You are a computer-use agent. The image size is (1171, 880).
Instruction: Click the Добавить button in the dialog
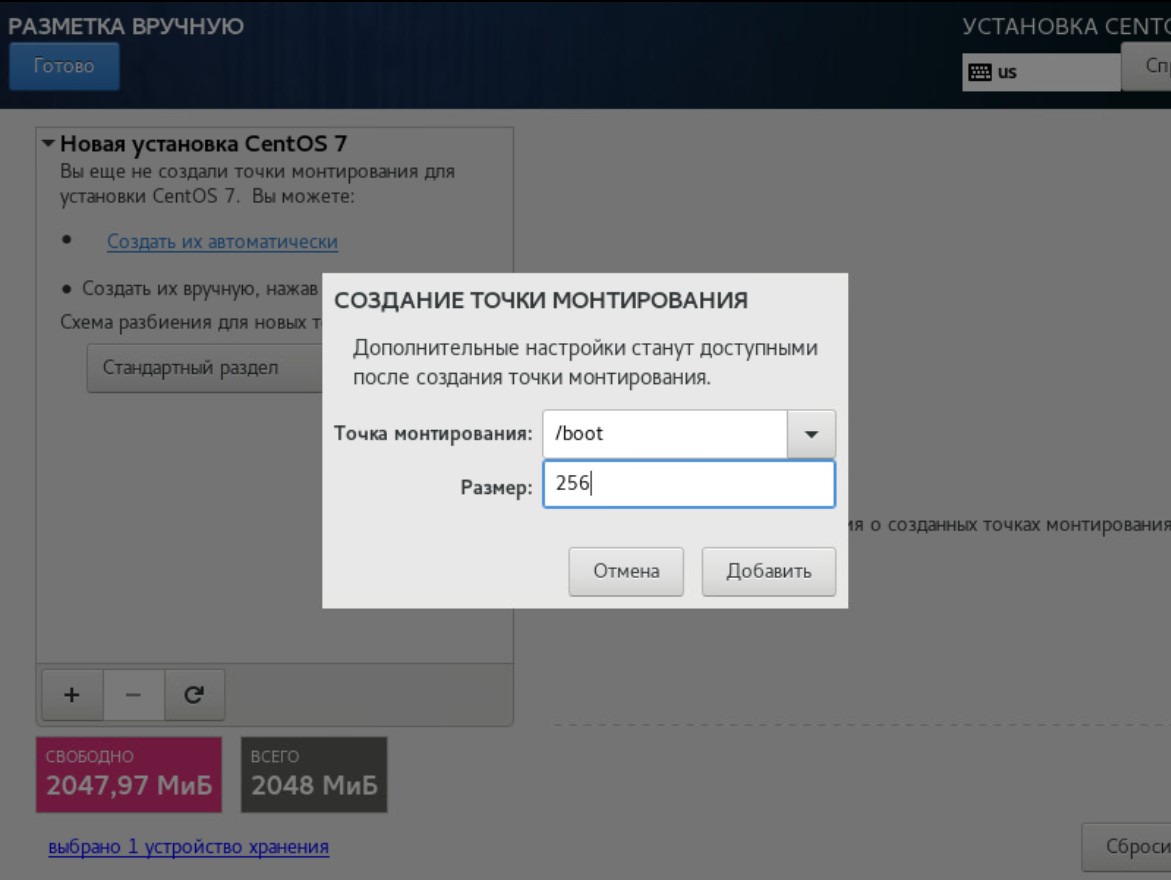tap(768, 571)
